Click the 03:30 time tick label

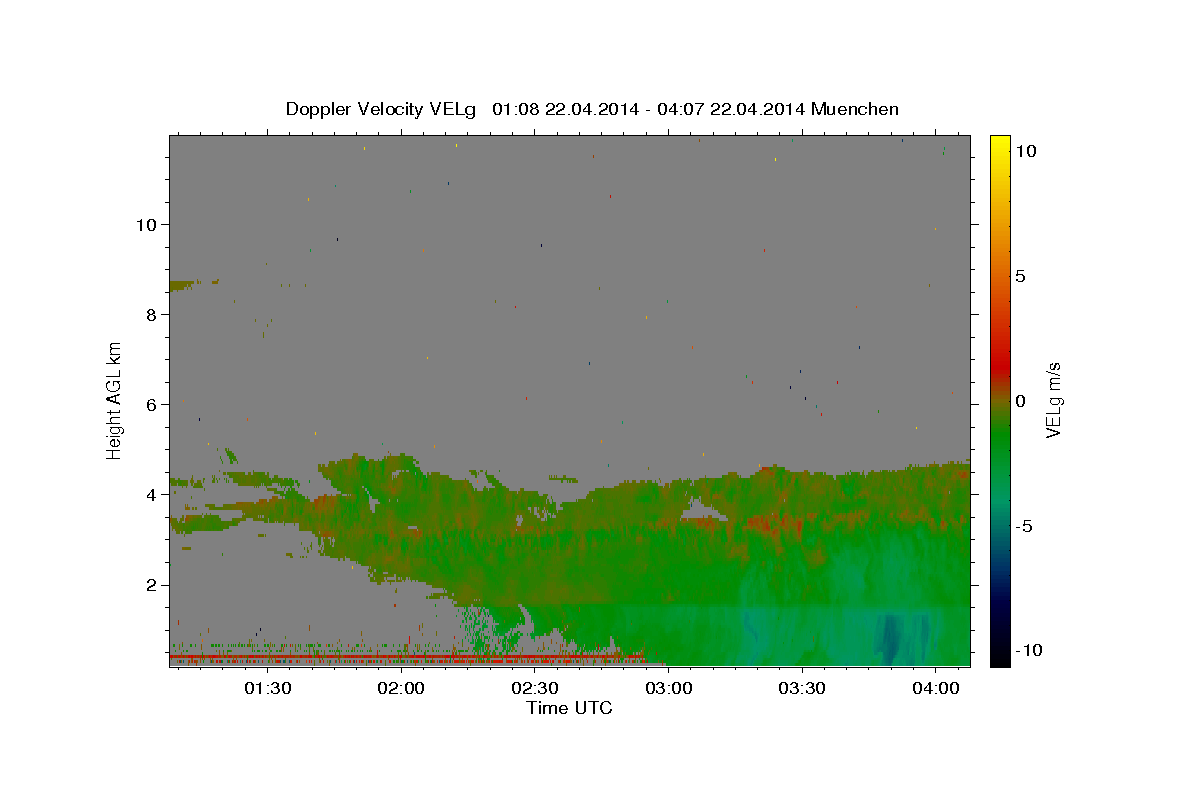coord(802,688)
